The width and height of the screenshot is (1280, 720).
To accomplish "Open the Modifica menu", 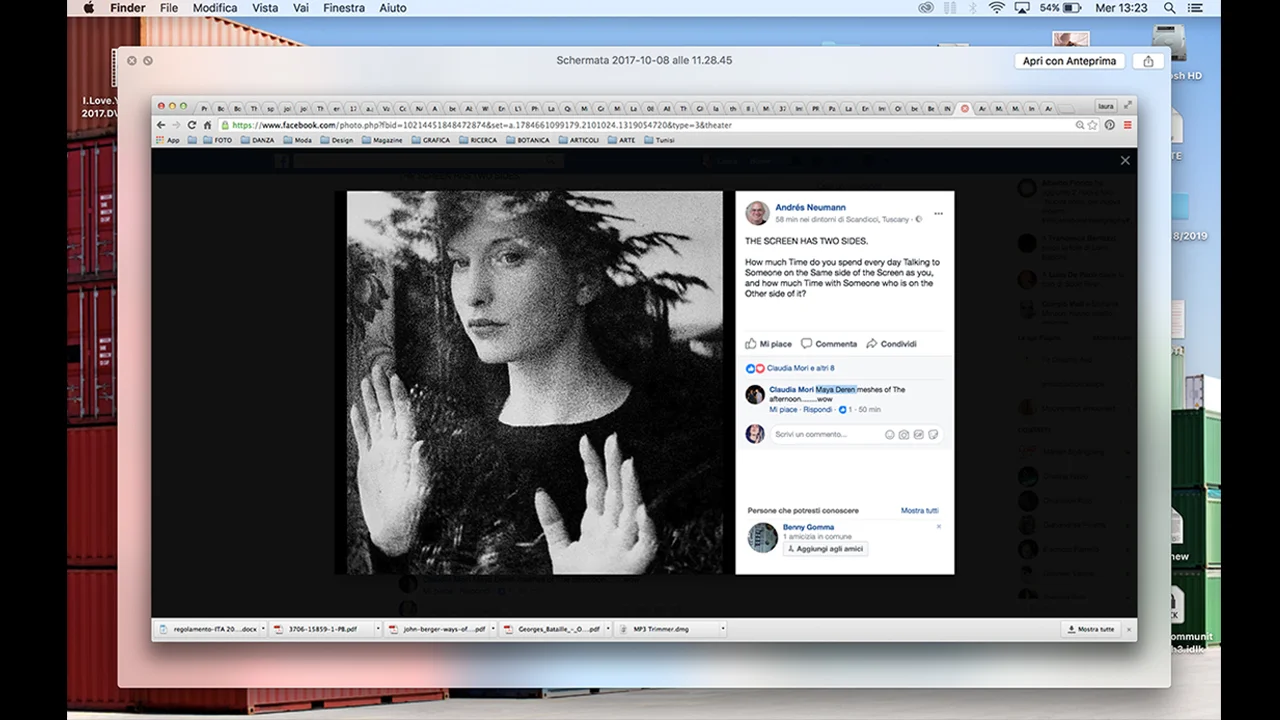I will point(215,8).
